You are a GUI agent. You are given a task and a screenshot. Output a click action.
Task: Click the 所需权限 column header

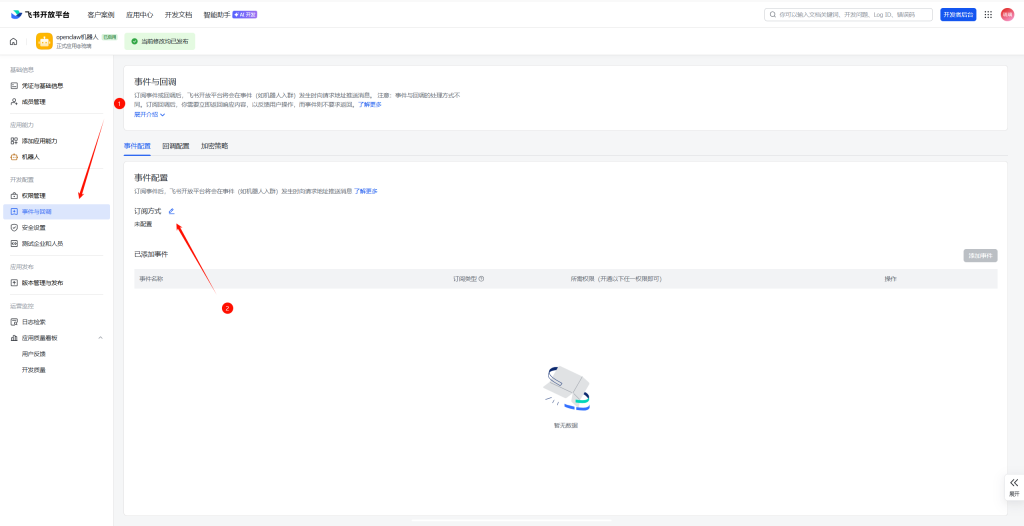click(x=616, y=279)
